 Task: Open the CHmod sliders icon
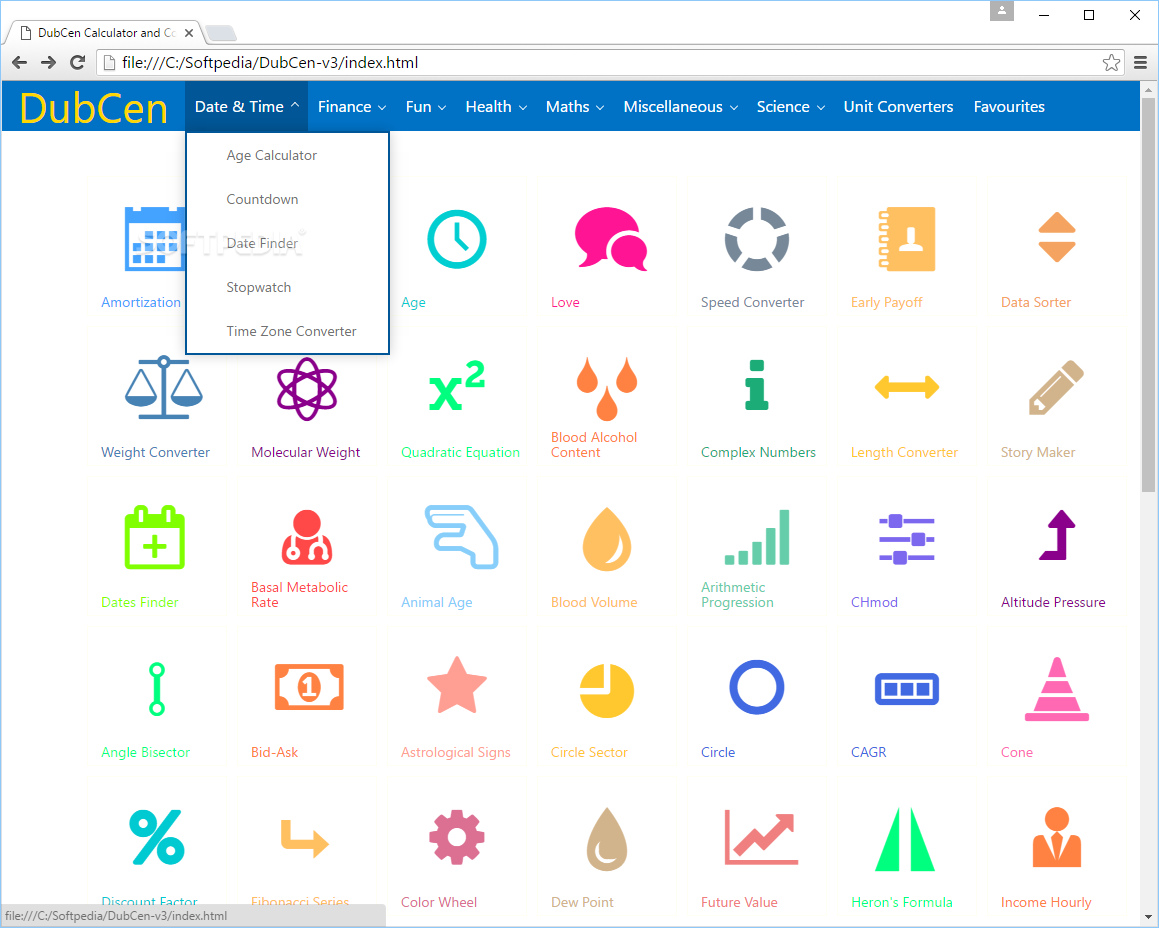(x=907, y=539)
